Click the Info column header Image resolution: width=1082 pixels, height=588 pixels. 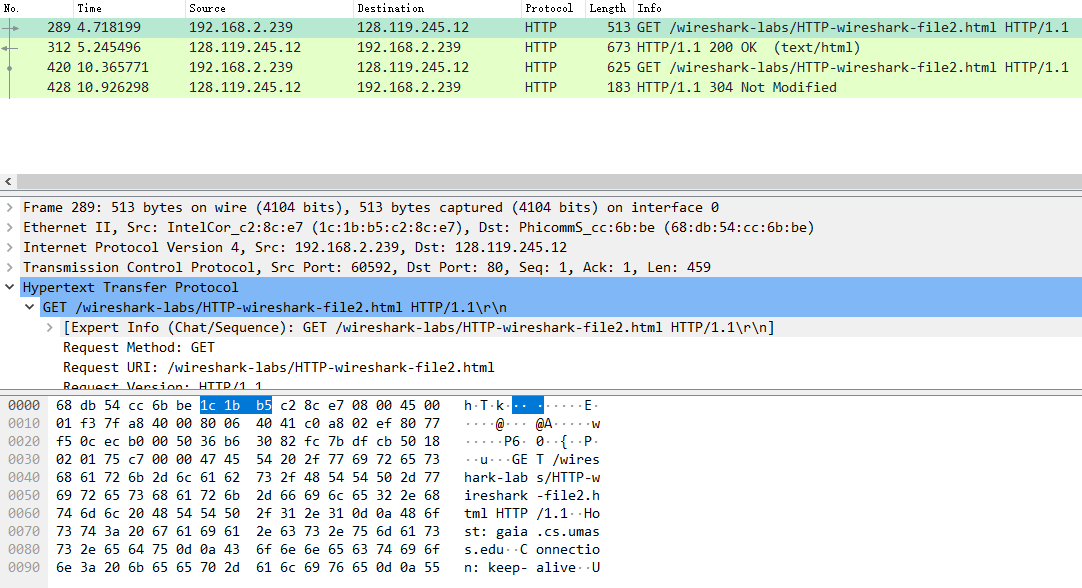(857, 8)
